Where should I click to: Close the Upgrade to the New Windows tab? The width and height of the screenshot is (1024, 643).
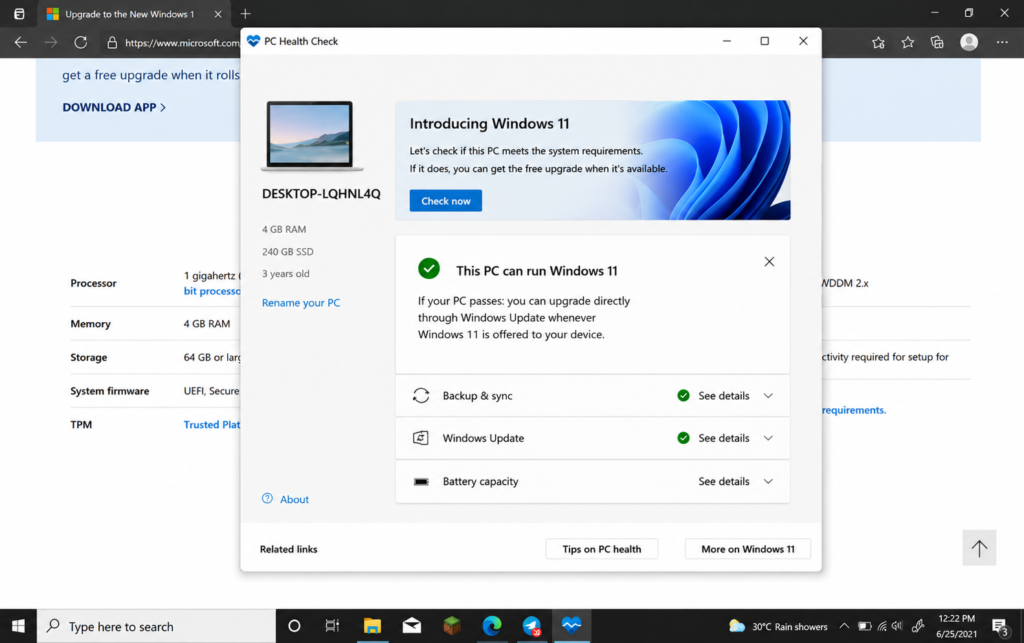[218, 14]
